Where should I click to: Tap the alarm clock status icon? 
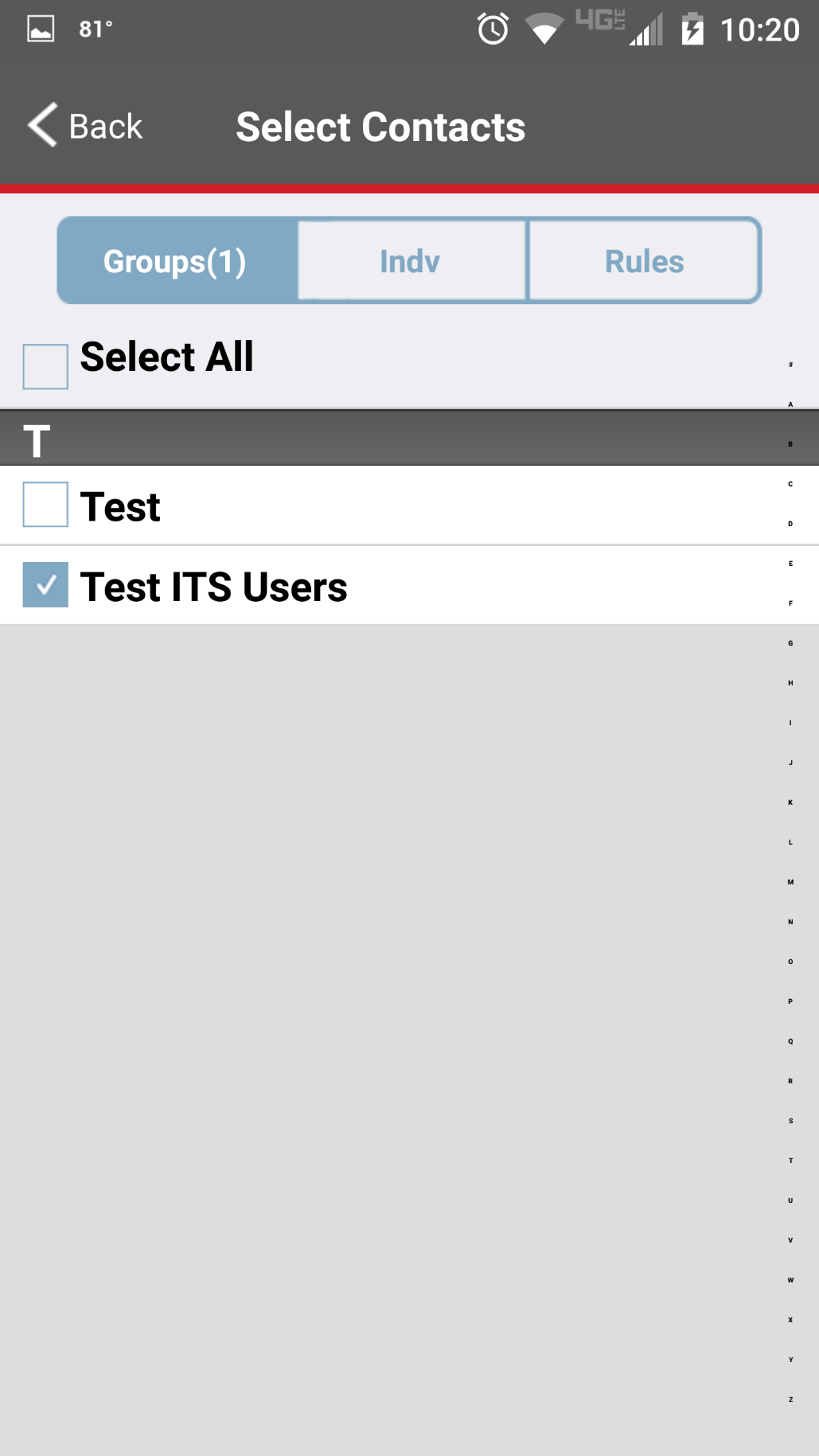[493, 29]
